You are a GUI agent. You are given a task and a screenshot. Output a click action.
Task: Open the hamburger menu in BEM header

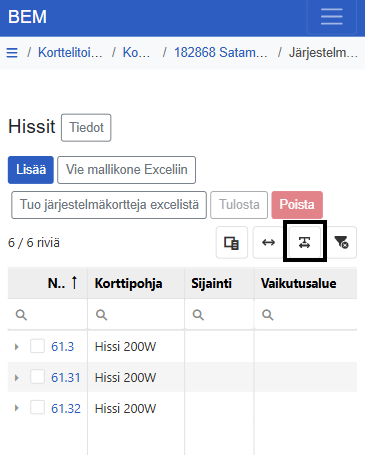coord(331,17)
